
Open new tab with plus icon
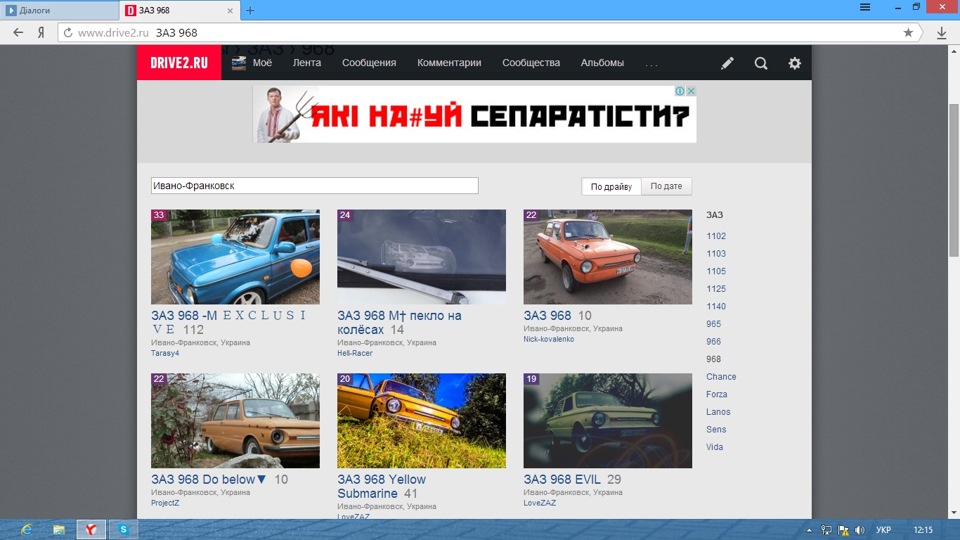pos(250,10)
